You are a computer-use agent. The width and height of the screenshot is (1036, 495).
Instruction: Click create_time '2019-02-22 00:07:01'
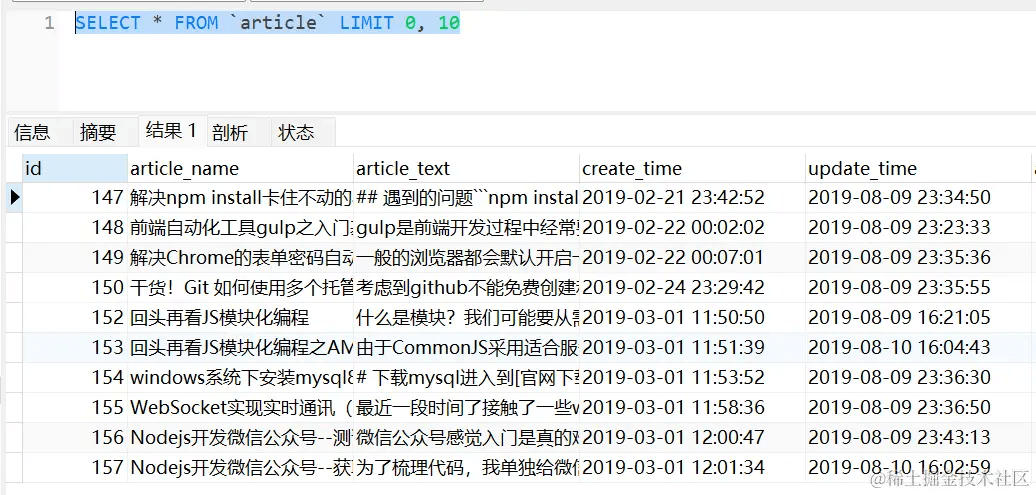click(692, 257)
